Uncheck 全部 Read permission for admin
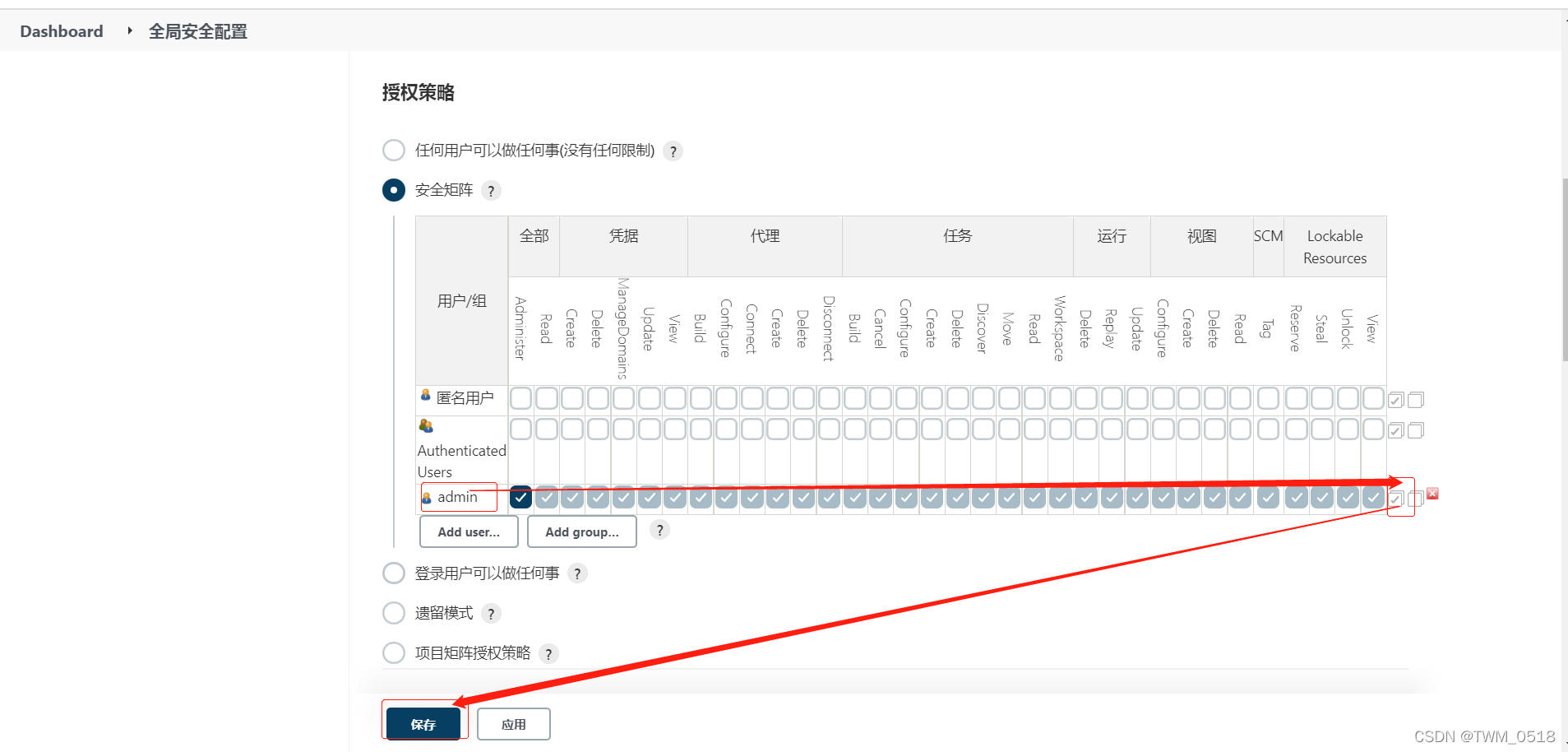Viewport: 1568px width, 752px height. (x=547, y=497)
